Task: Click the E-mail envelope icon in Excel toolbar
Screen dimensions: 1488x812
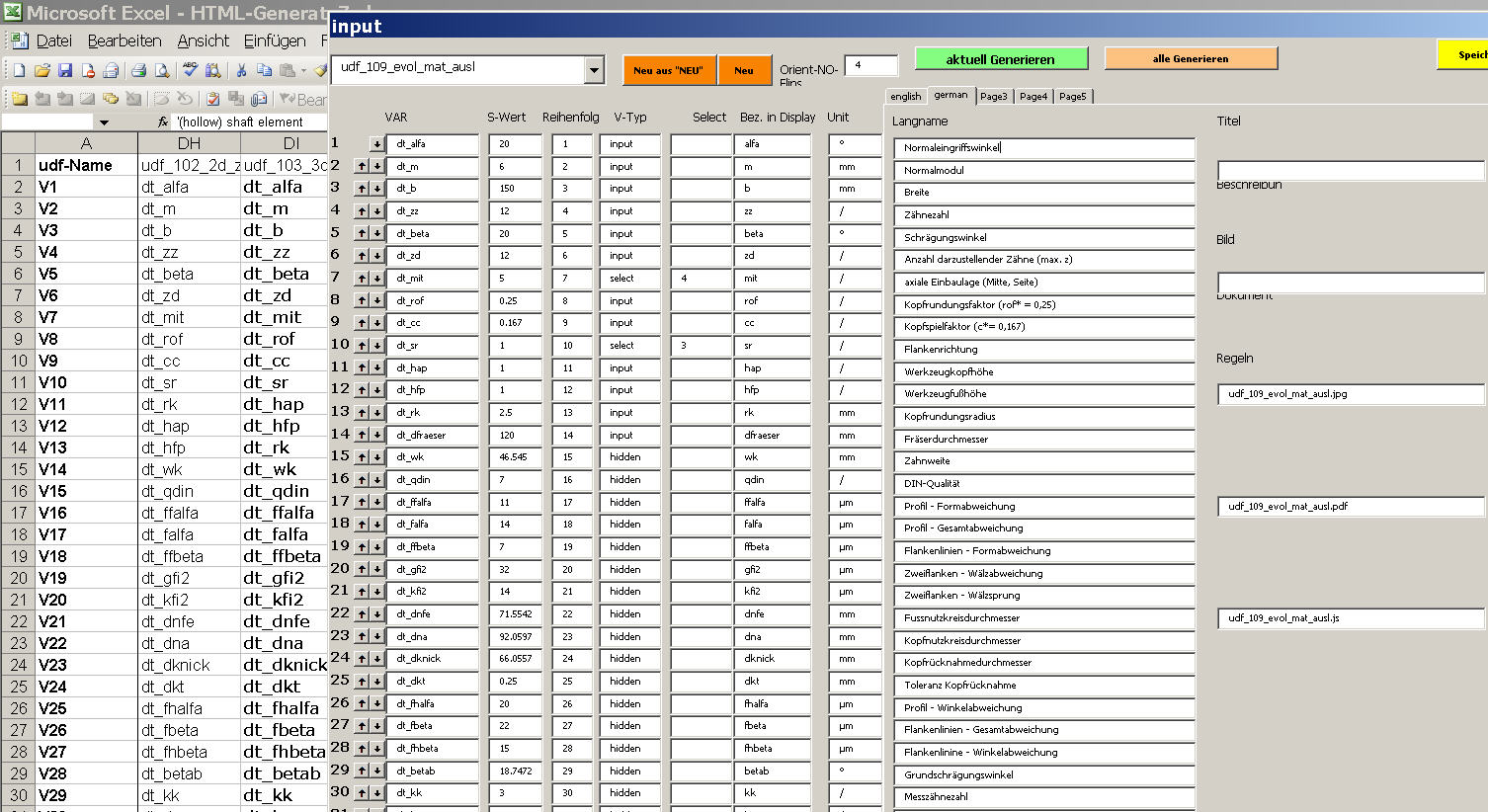Action: 111,70
